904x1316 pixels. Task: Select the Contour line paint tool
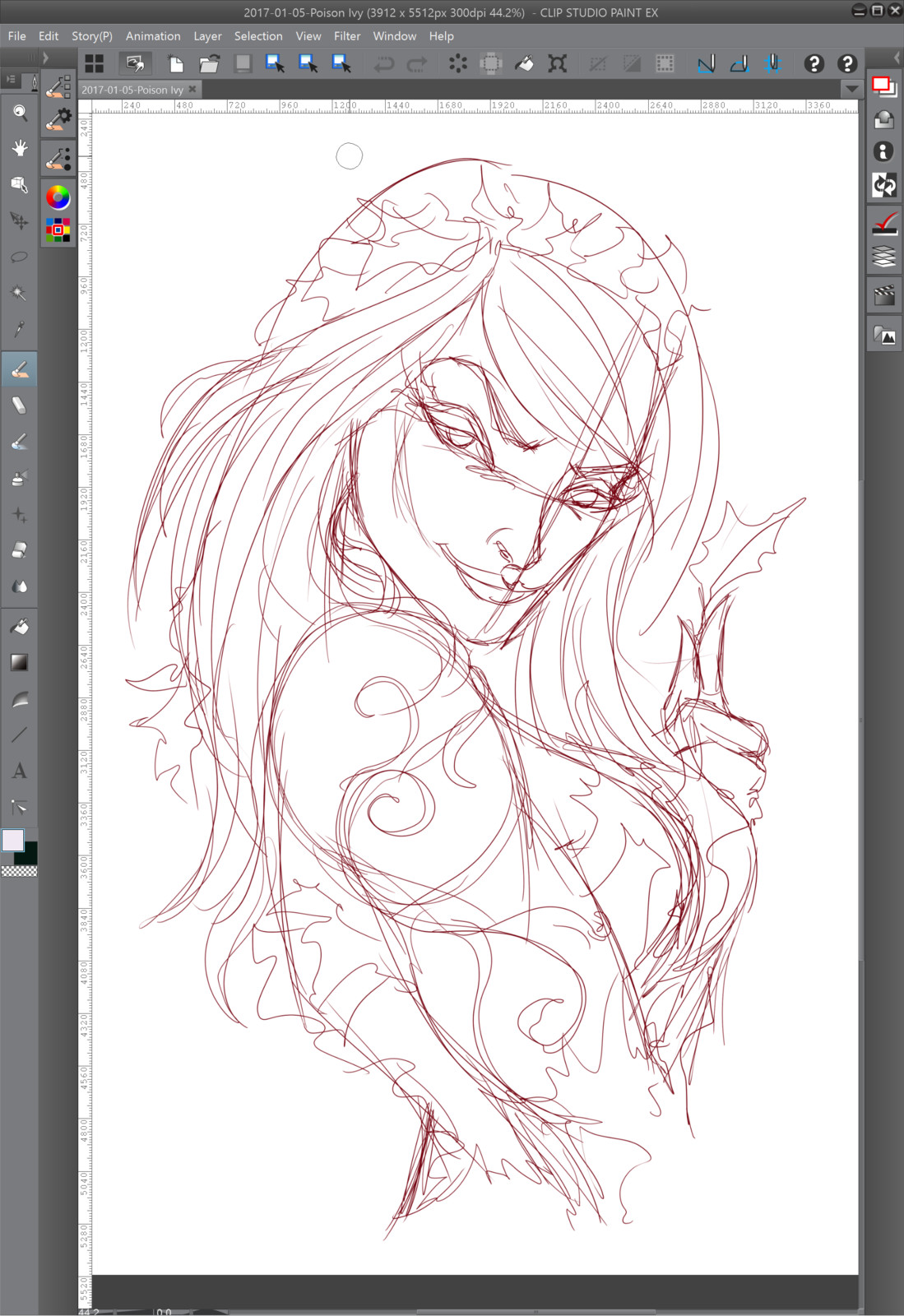(x=20, y=699)
